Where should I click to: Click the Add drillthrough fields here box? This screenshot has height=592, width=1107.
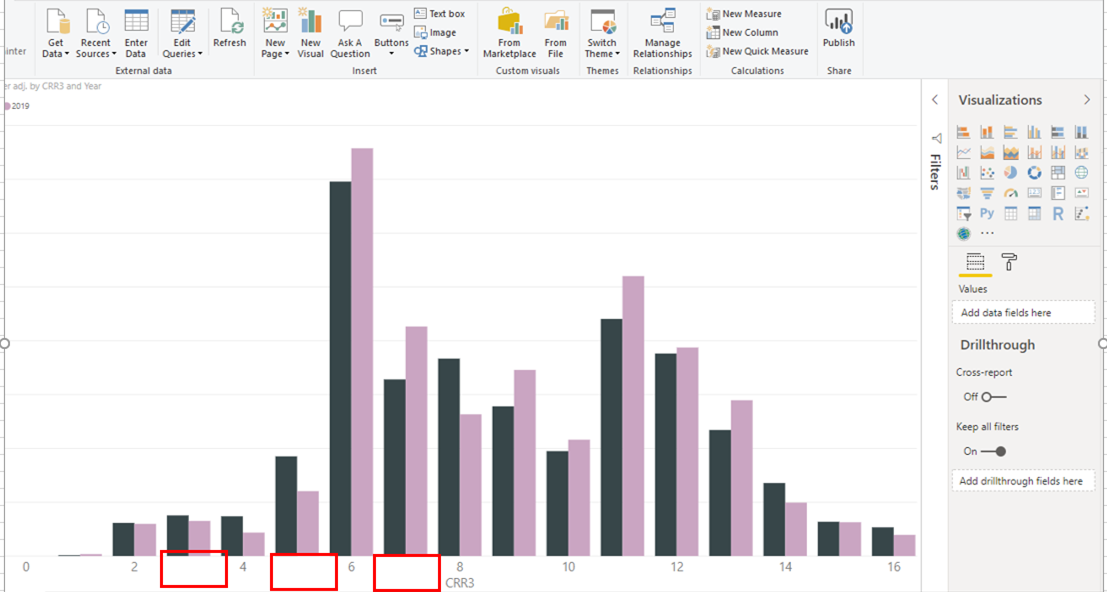pyautogui.click(x=1023, y=481)
